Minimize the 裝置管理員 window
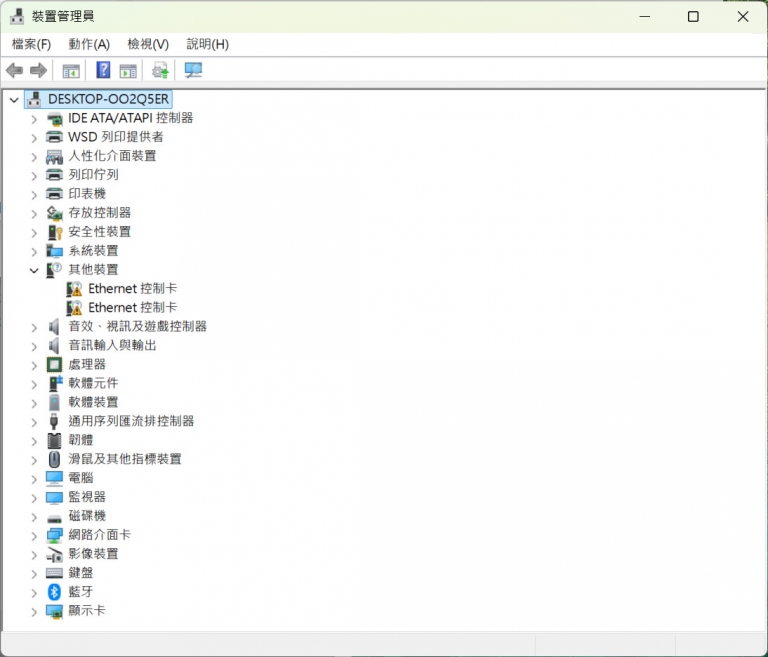The height and width of the screenshot is (657, 768). coord(645,17)
